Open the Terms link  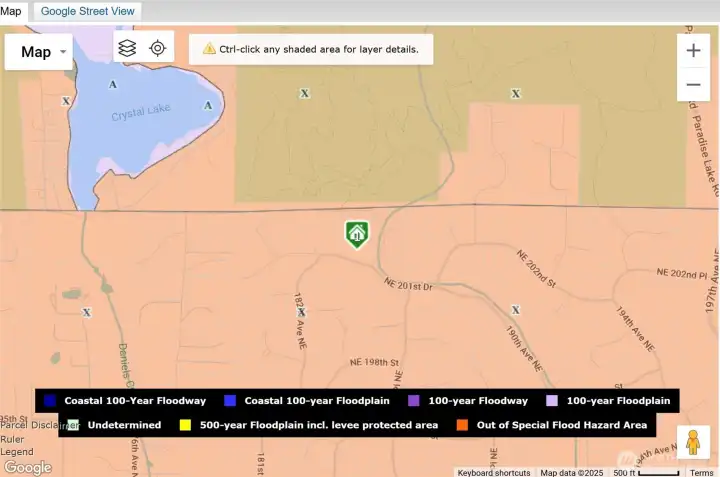pyautogui.click(x=701, y=472)
